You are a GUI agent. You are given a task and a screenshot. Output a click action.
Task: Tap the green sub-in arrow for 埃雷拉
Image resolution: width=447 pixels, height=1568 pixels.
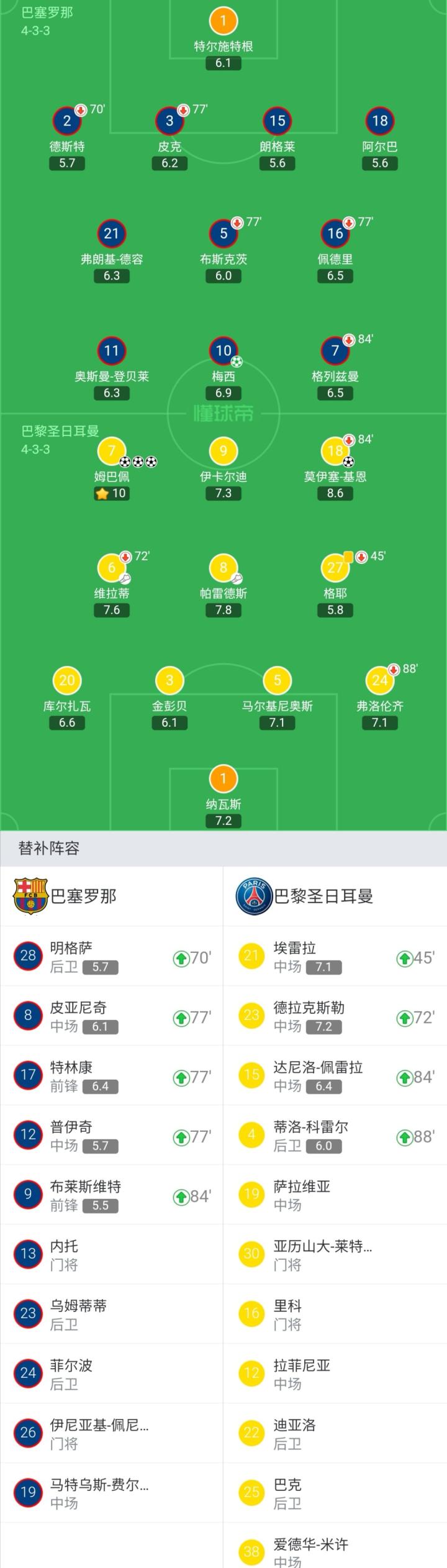(x=404, y=959)
